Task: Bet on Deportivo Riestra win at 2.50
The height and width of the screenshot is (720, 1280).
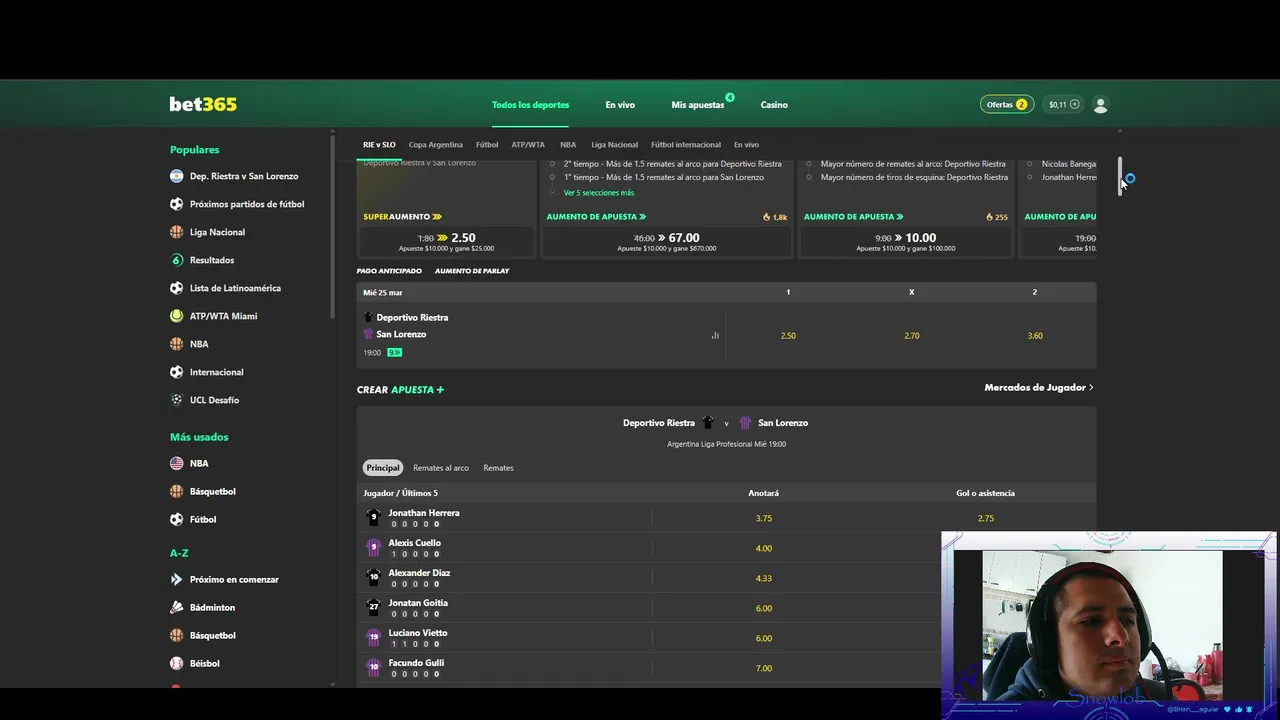Action: (x=788, y=336)
